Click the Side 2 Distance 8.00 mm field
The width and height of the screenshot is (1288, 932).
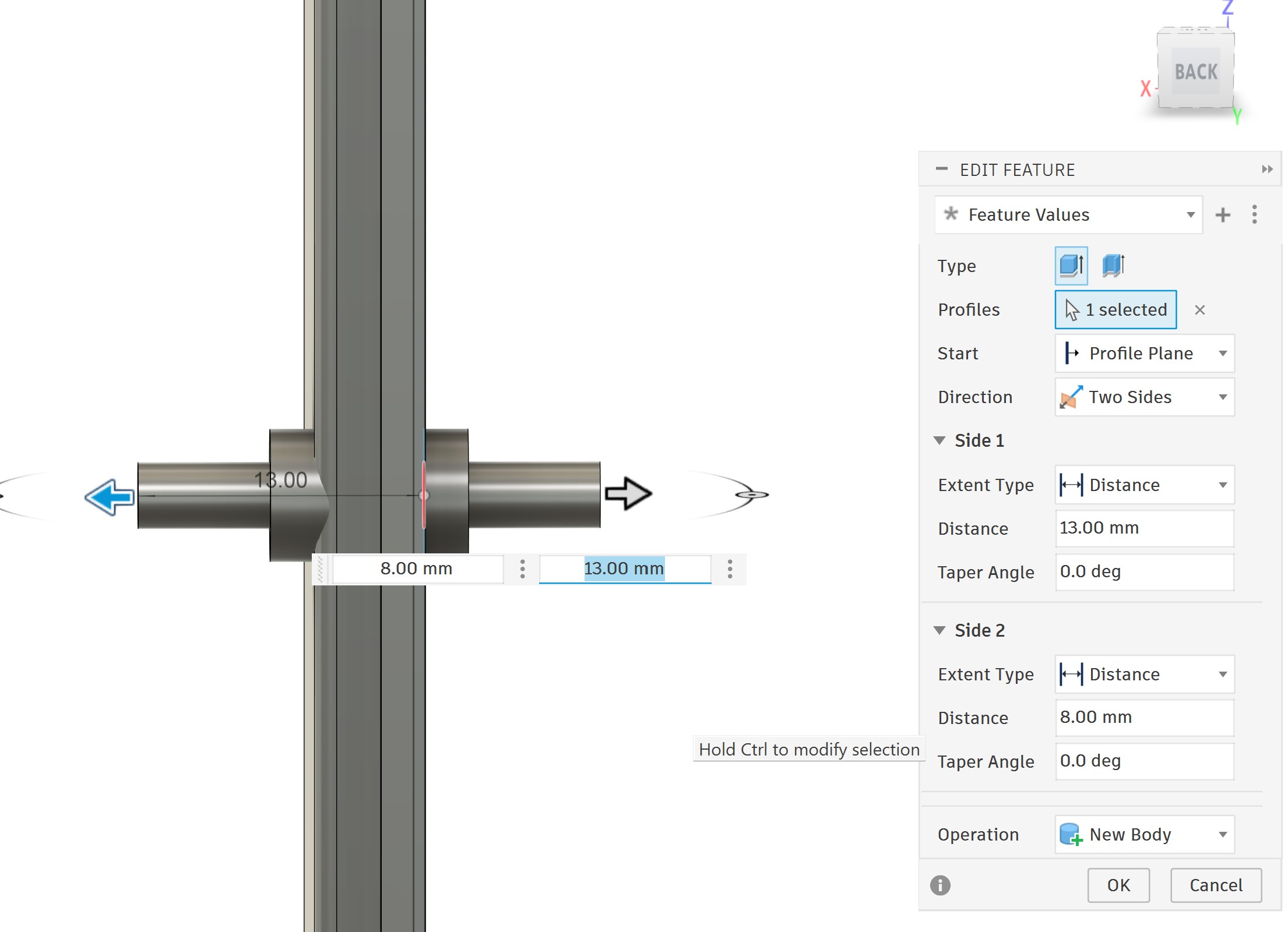[x=1143, y=717]
